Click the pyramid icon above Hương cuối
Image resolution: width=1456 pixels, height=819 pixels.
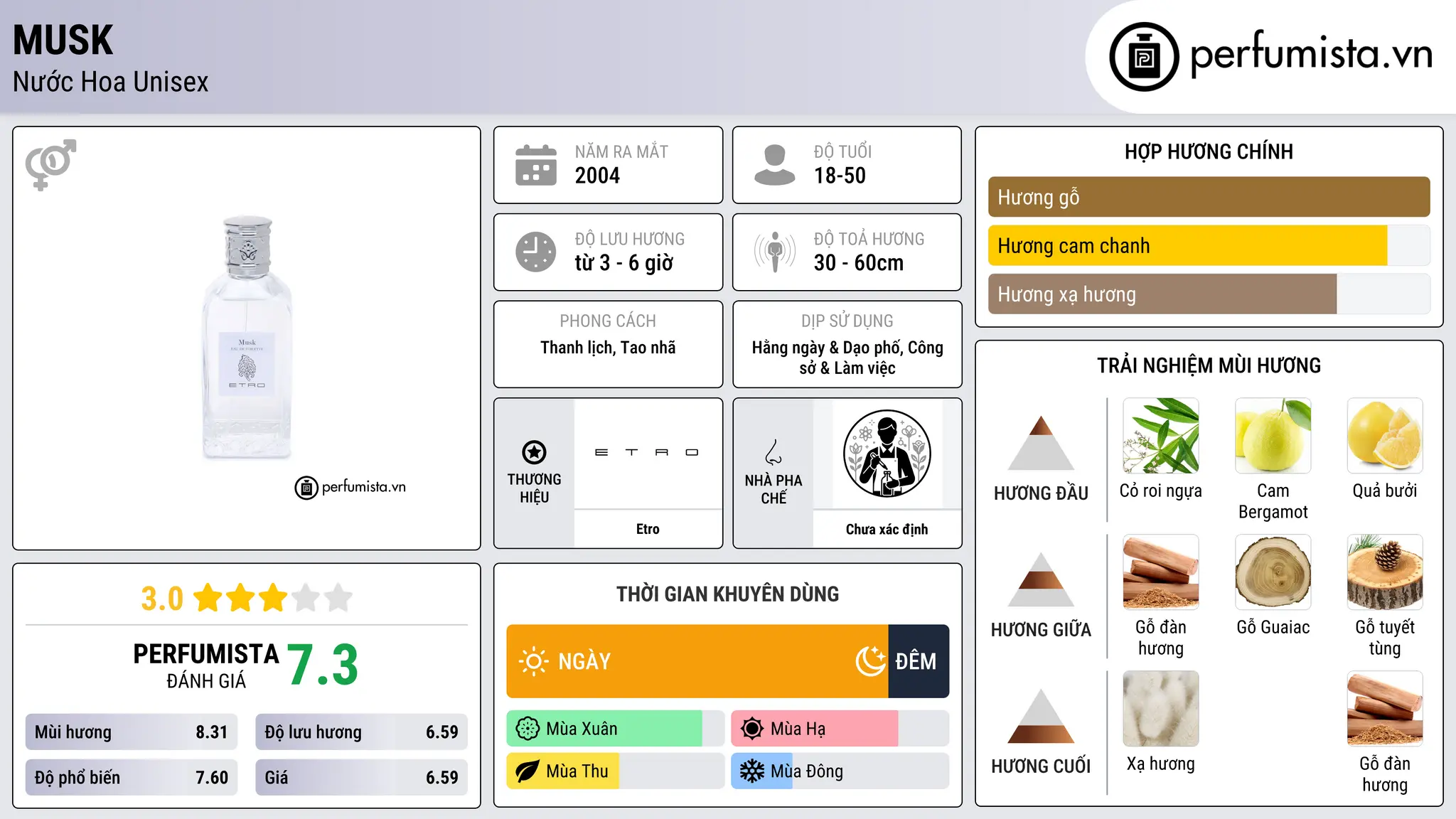click(x=1041, y=716)
